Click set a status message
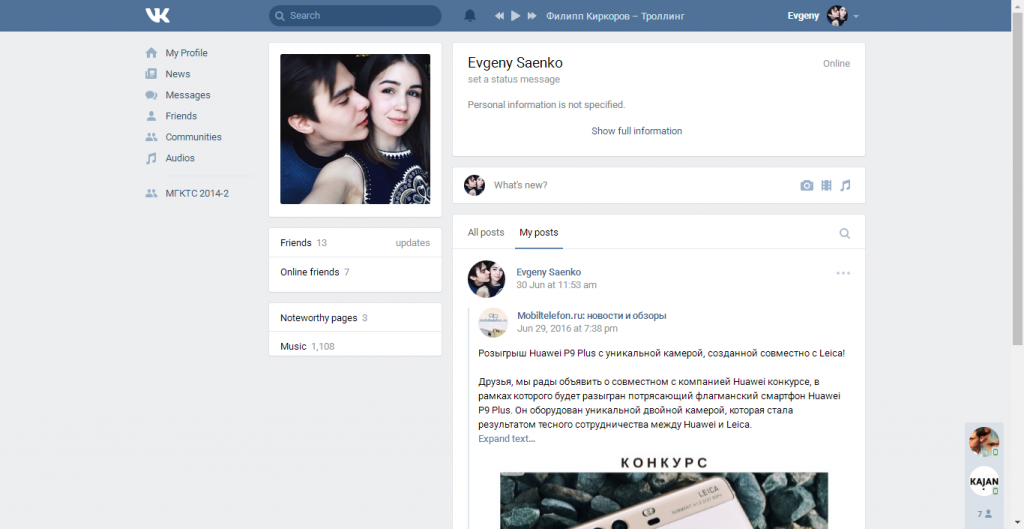1024x529 pixels. click(514, 80)
